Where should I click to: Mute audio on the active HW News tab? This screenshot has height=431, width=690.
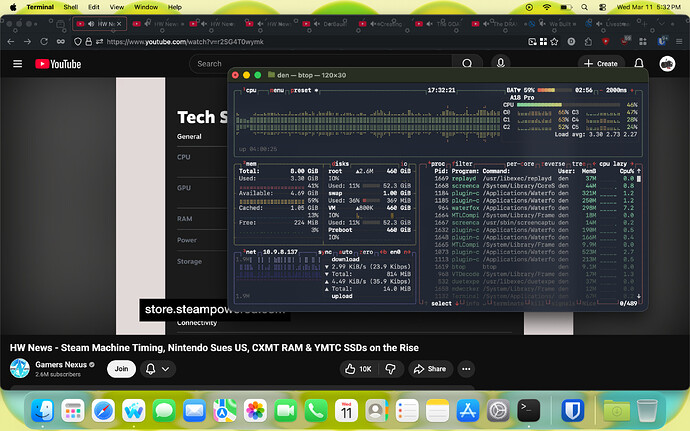coord(91,24)
